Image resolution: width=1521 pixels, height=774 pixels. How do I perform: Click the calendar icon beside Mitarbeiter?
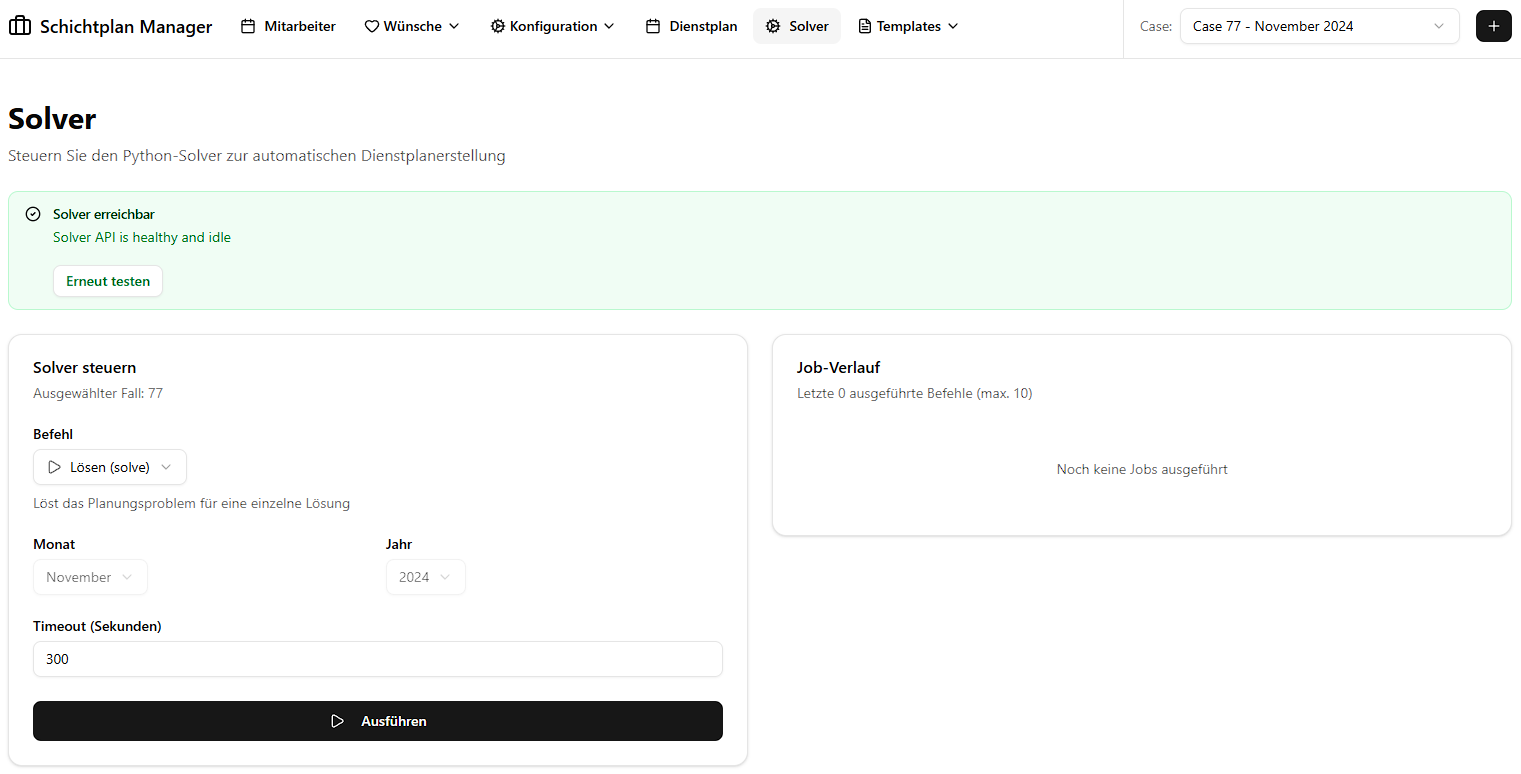click(x=248, y=26)
